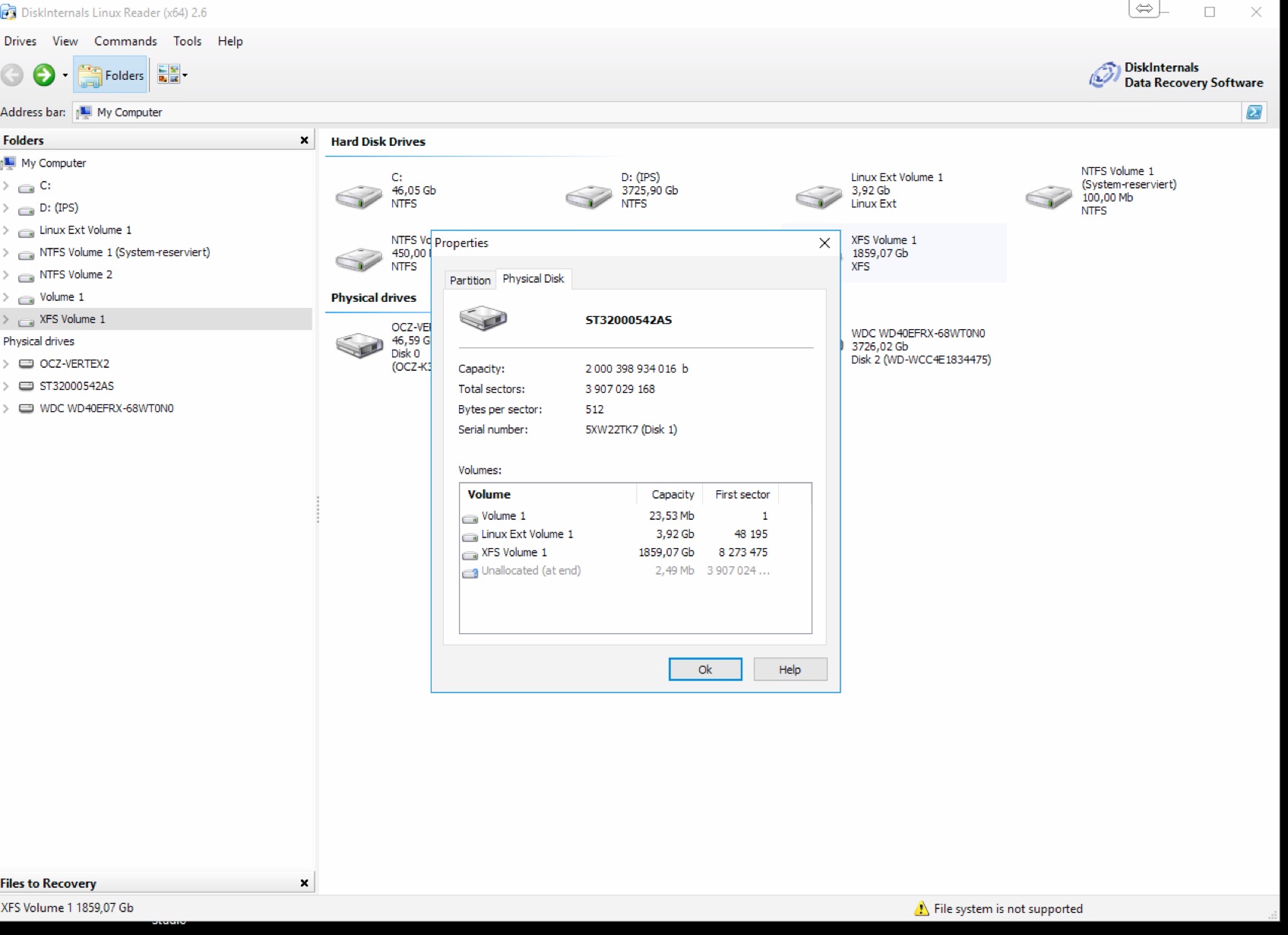This screenshot has height=935, width=1288.
Task: Expand XFS Volume 1 tree node
Action: (6, 319)
